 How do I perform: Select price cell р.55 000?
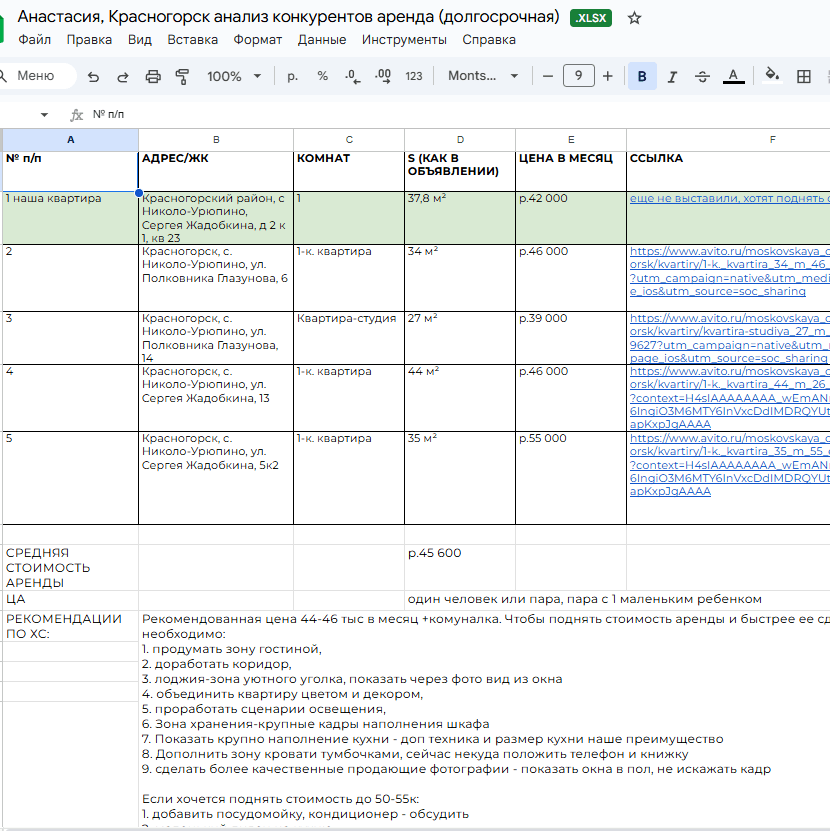pos(571,478)
